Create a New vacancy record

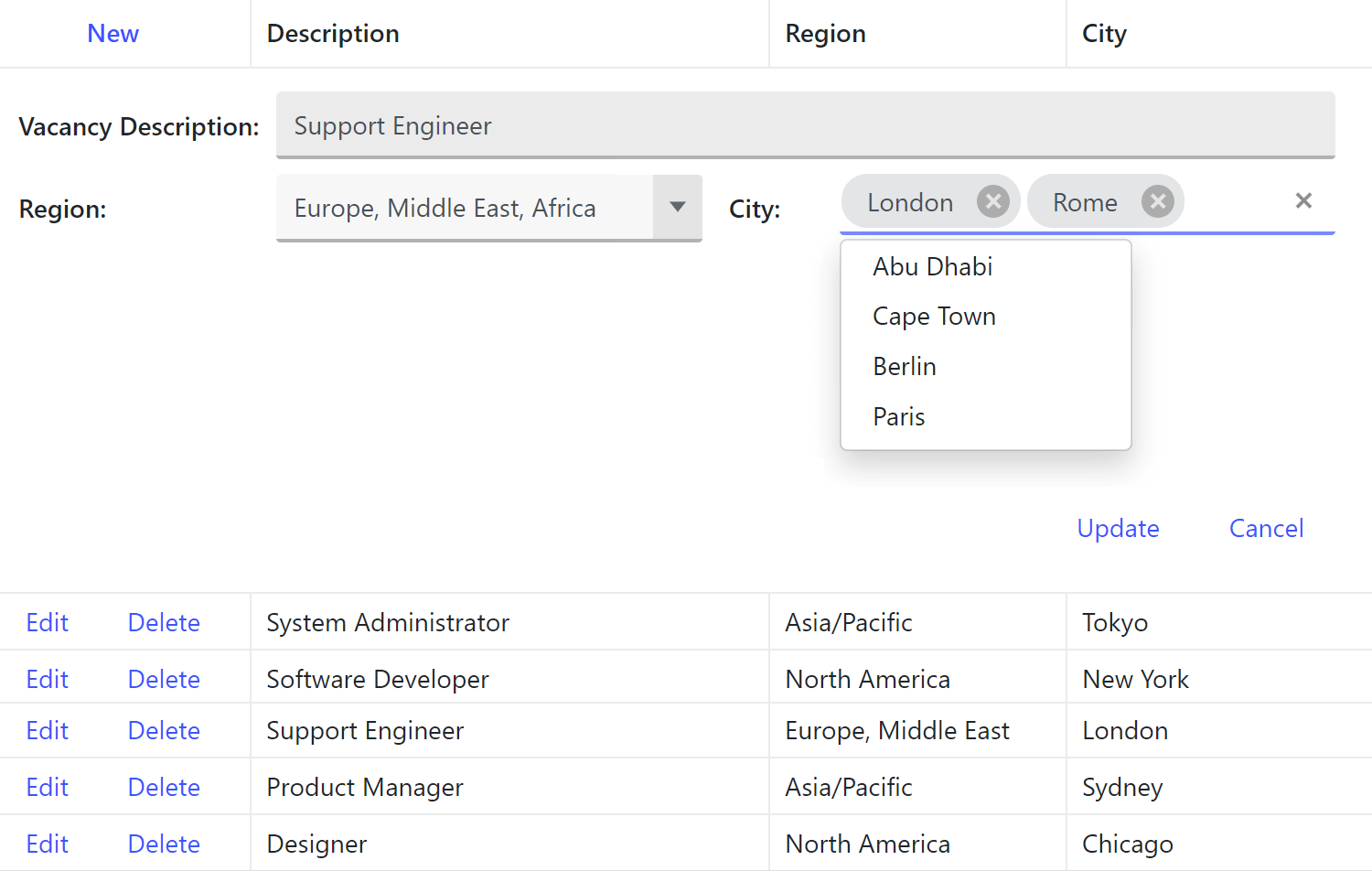[113, 34]
